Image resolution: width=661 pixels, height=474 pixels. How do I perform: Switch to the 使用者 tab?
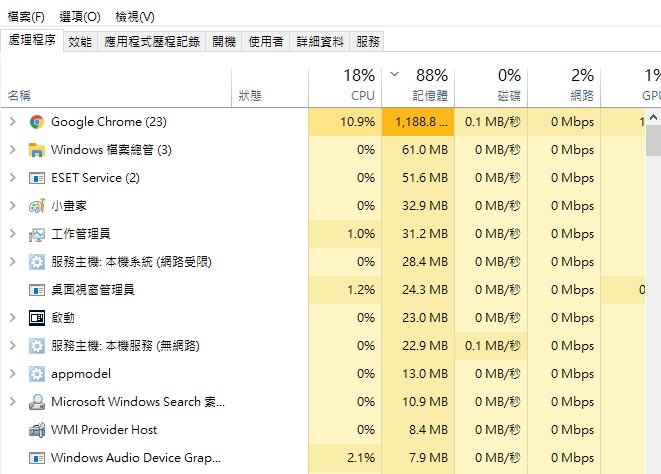(x=266, y=41)
